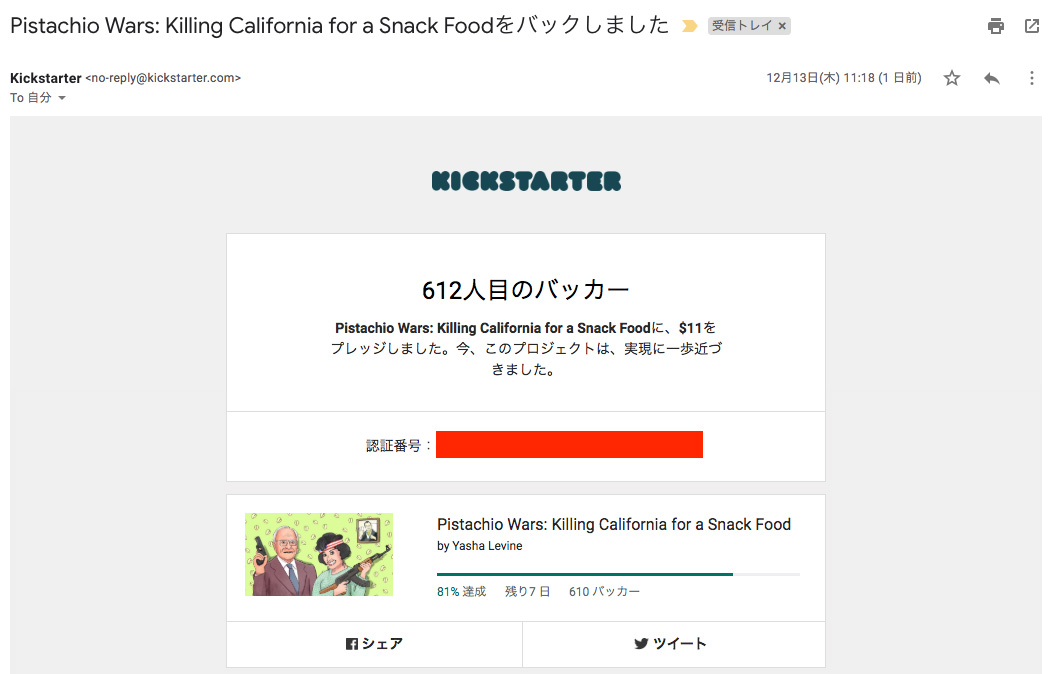Click the reply arrow icon

pos(992,78)
